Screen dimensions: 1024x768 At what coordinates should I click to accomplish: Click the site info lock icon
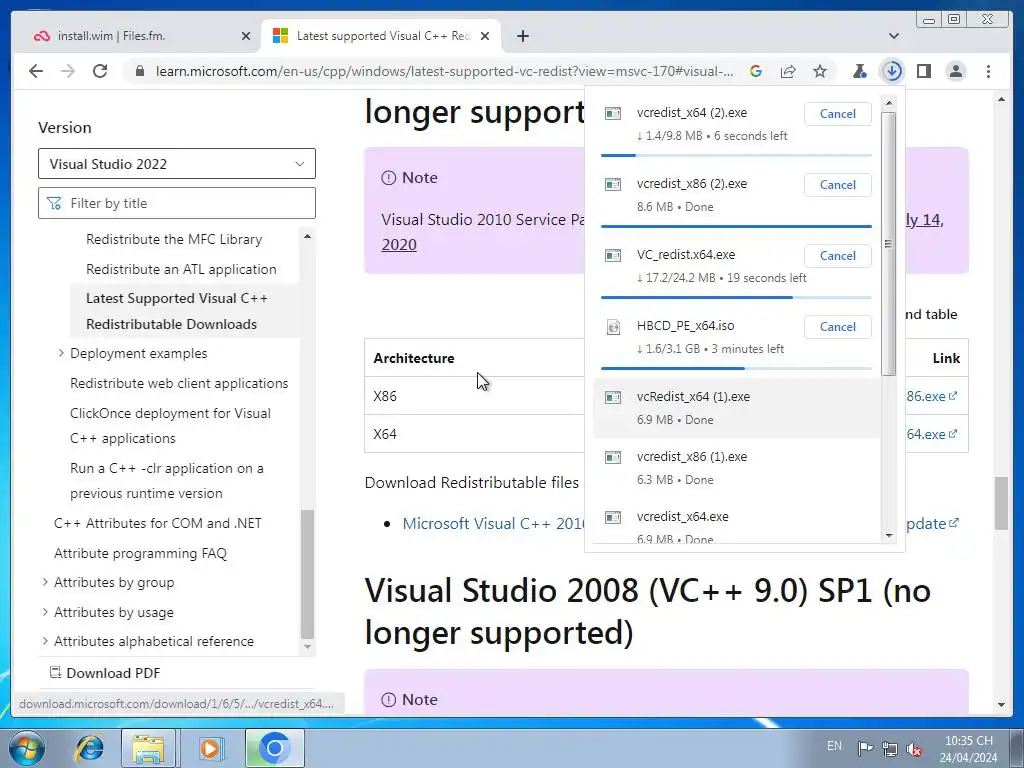(x=140, y=71)
